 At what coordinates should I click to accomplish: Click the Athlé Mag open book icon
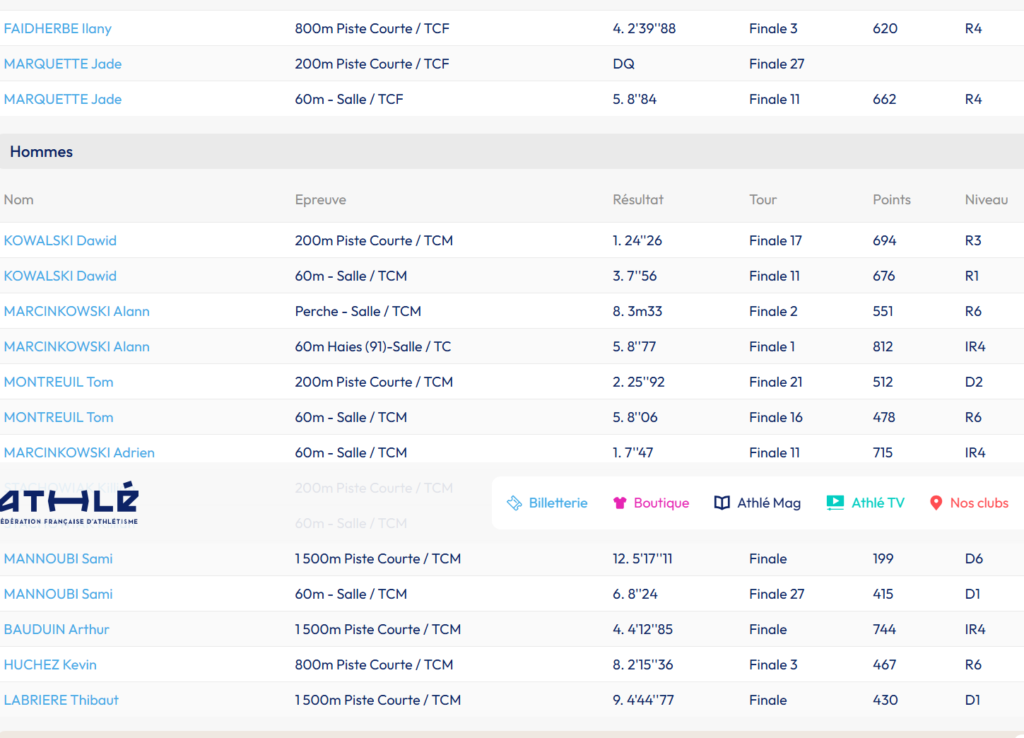coord(722,503)
